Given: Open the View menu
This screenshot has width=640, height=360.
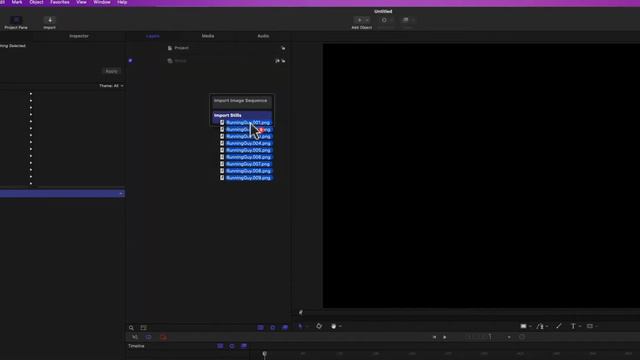Looking at the screenshot, I should click(x=81, y=2).
